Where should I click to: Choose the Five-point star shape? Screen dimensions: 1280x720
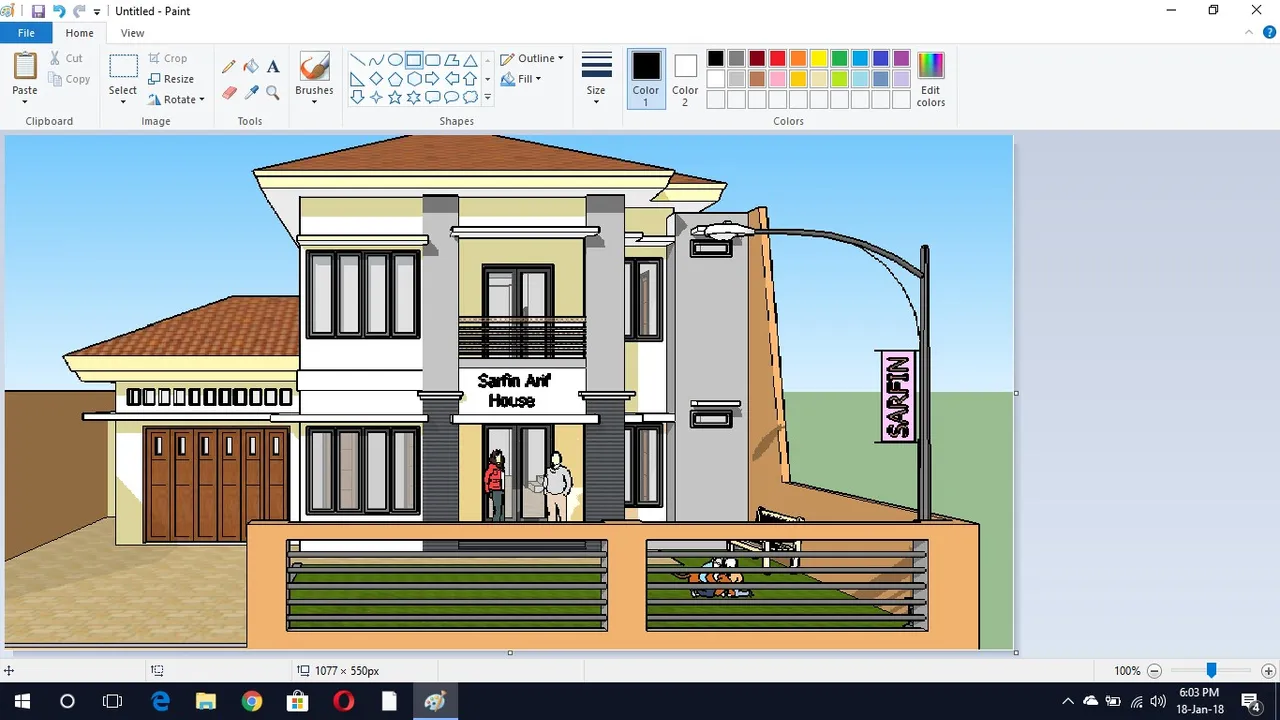point(395,97)
